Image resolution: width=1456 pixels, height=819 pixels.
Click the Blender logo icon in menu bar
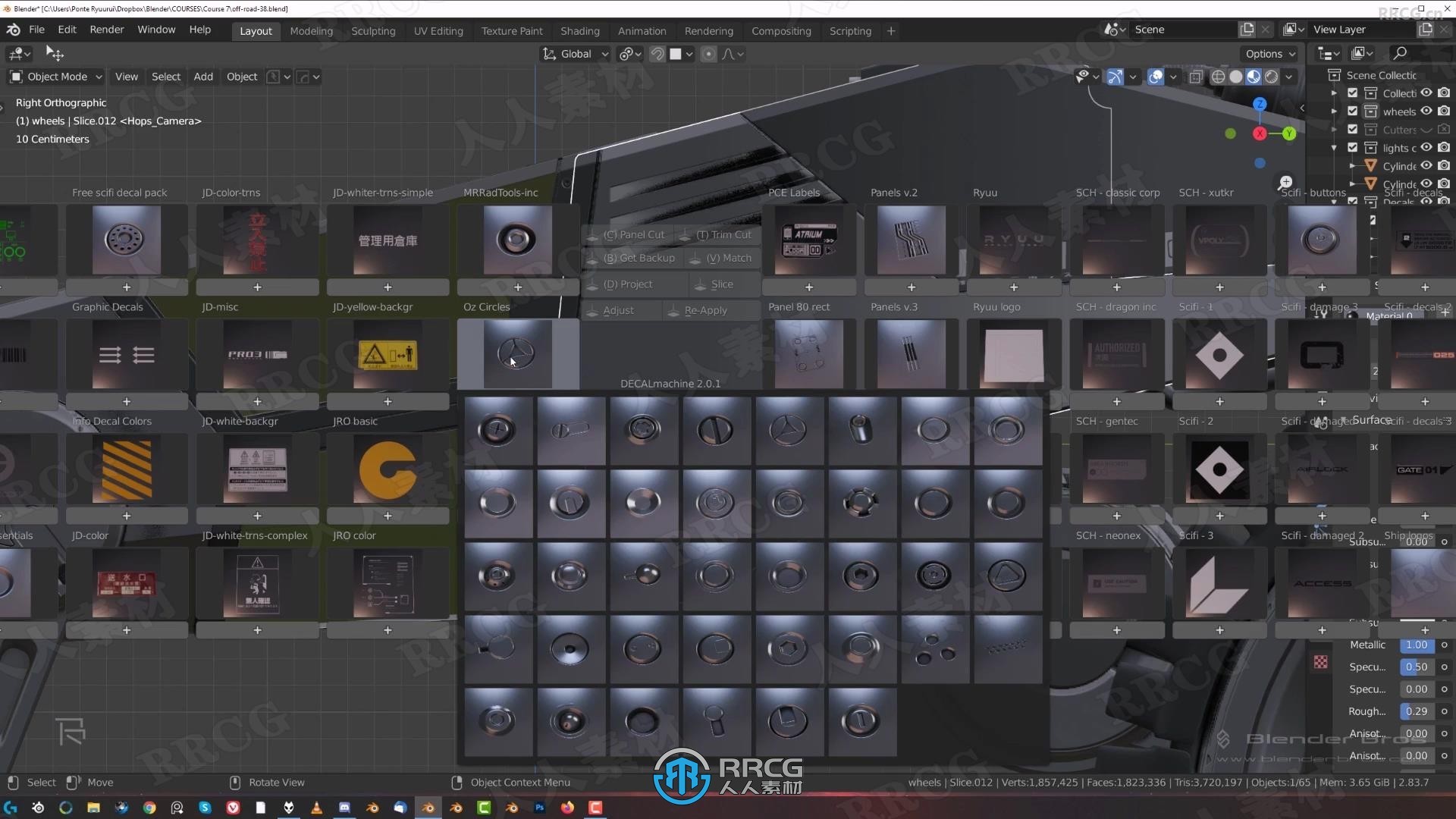coord(13,30)
